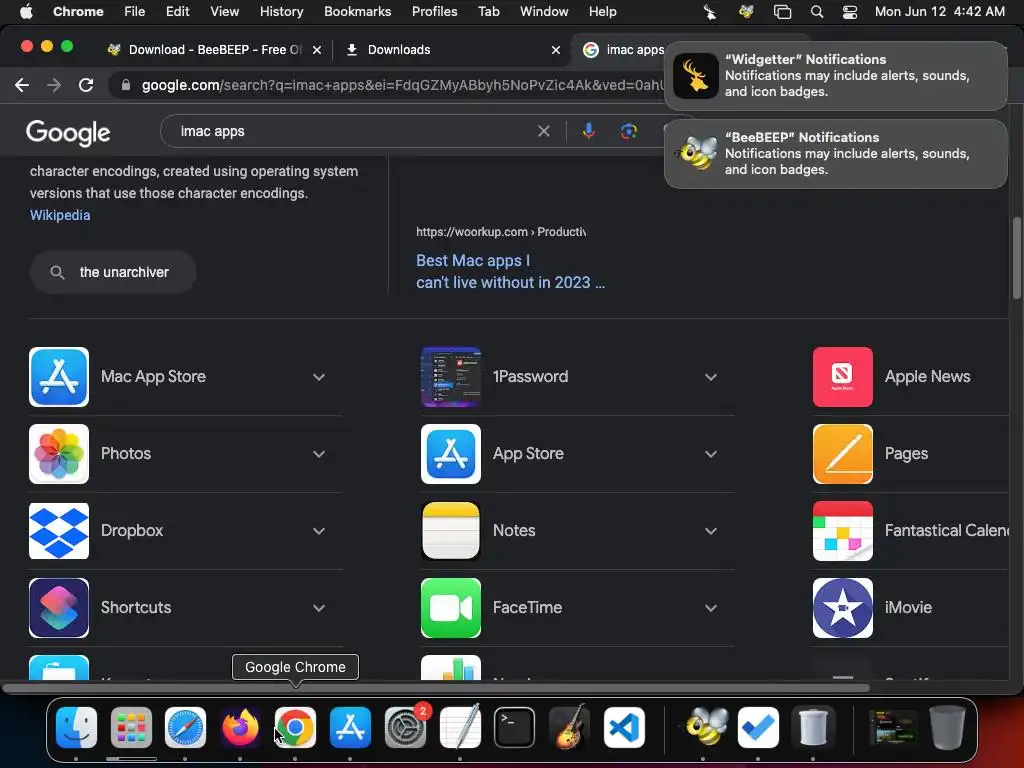Open Visual Studio Code from the Dock

click(624, 727)
